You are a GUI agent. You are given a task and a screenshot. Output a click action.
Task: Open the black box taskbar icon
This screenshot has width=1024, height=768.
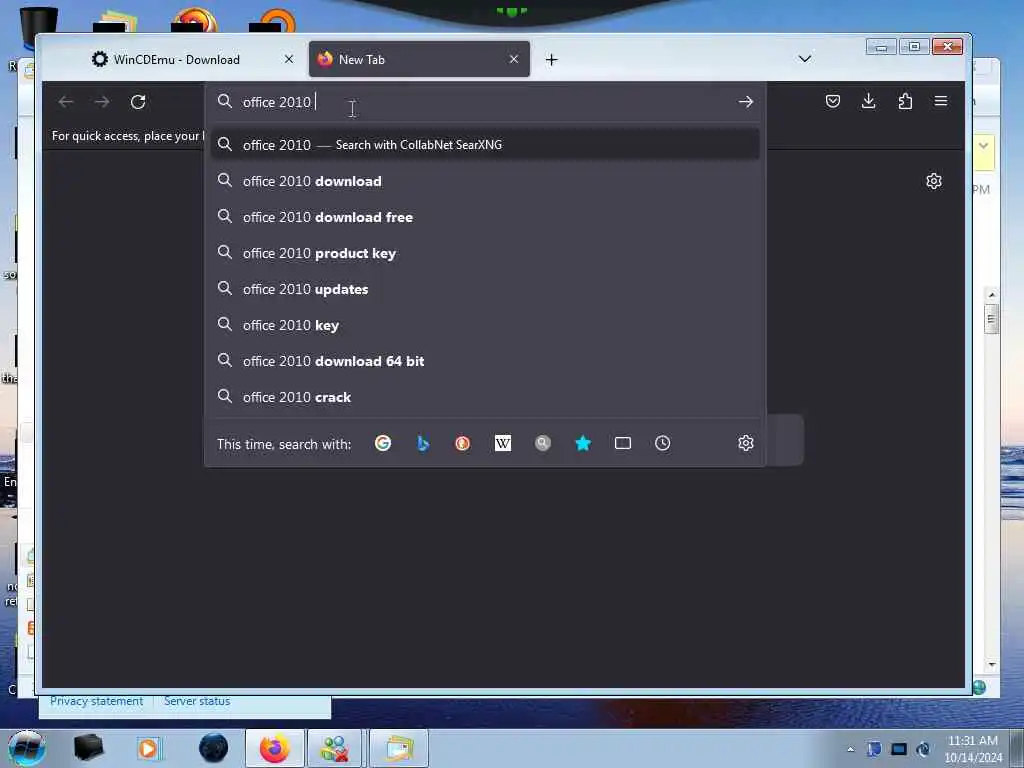tap(89, 748)
